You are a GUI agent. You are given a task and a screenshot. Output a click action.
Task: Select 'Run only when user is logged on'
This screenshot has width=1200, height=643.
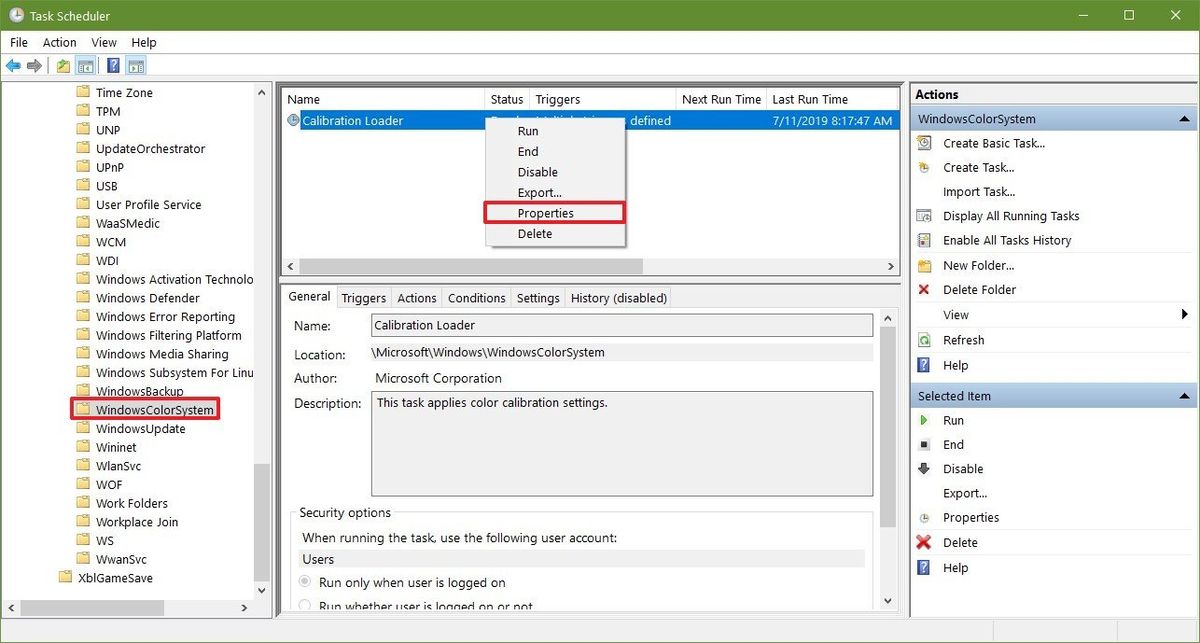tap(305, 581)
